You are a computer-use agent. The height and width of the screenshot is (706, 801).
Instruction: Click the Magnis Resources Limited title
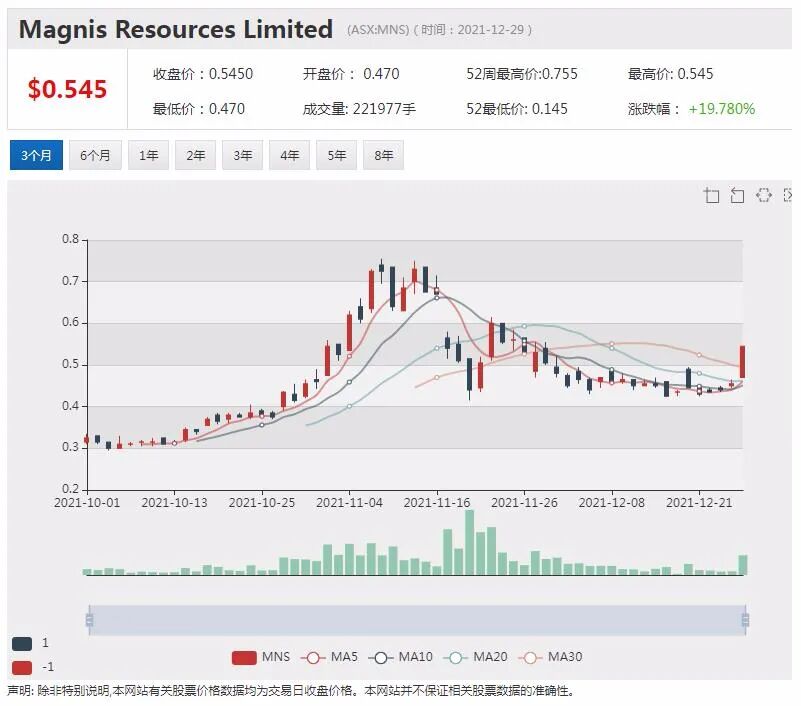[x=176, y=29]
